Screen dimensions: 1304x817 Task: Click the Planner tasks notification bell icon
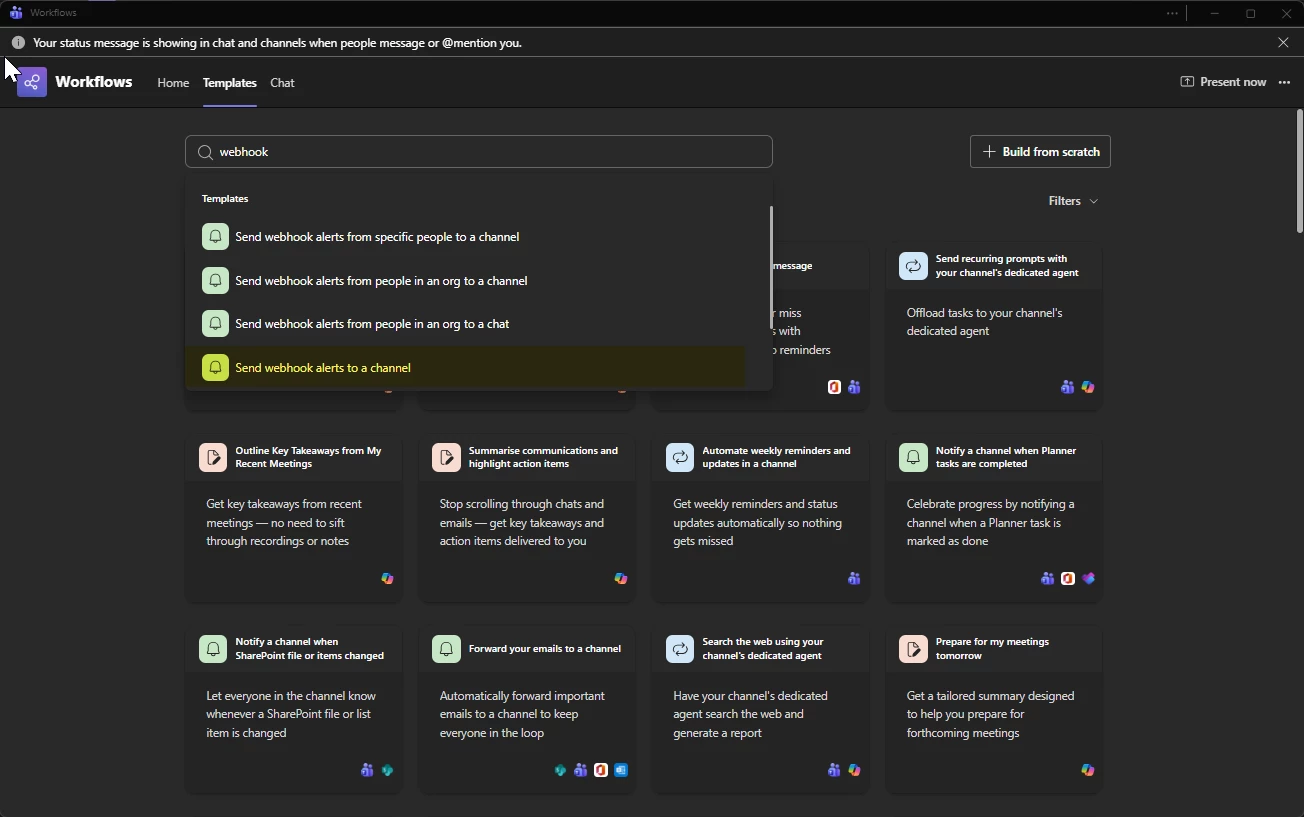913,457
